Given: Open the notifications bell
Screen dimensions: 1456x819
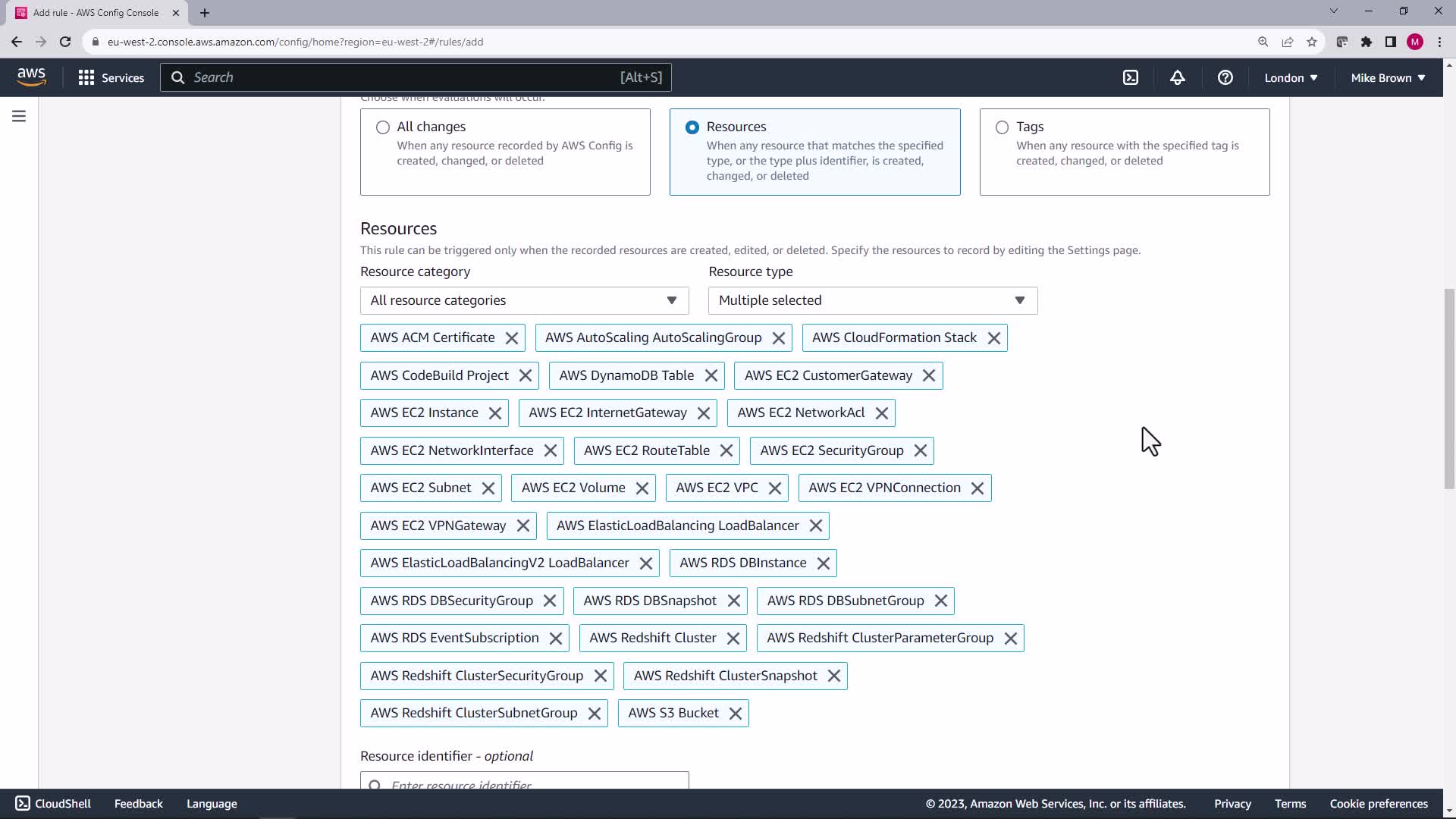Looking at the screenshot, I should tap(1177, 77).
